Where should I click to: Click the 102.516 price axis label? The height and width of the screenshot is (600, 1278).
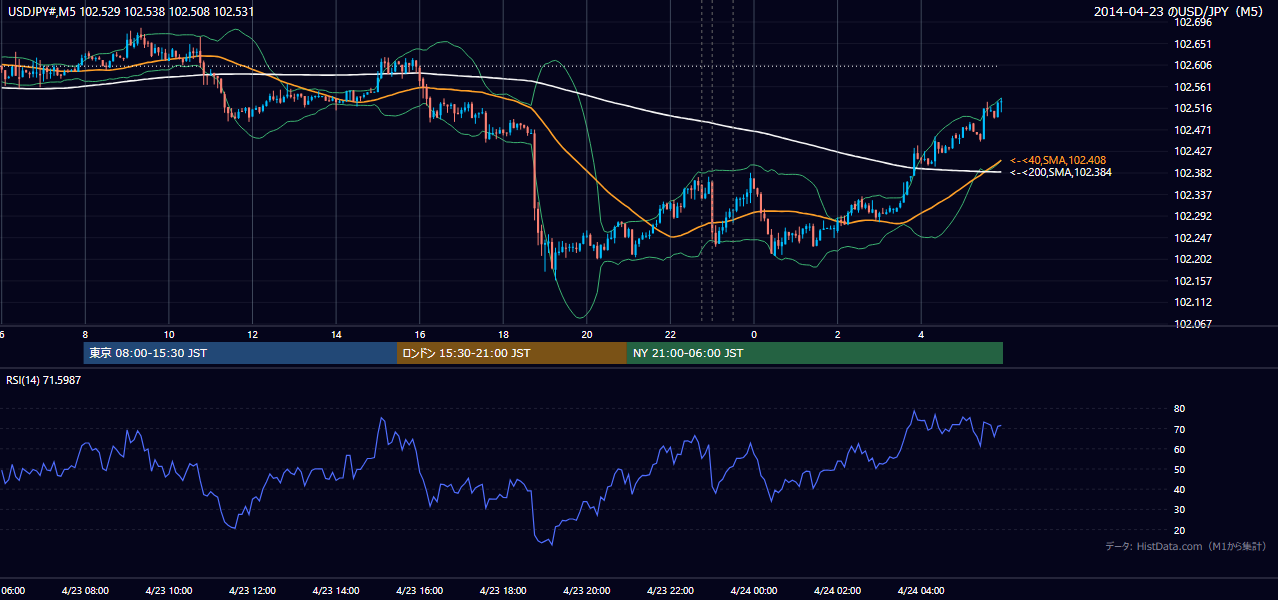(1192, 108)
